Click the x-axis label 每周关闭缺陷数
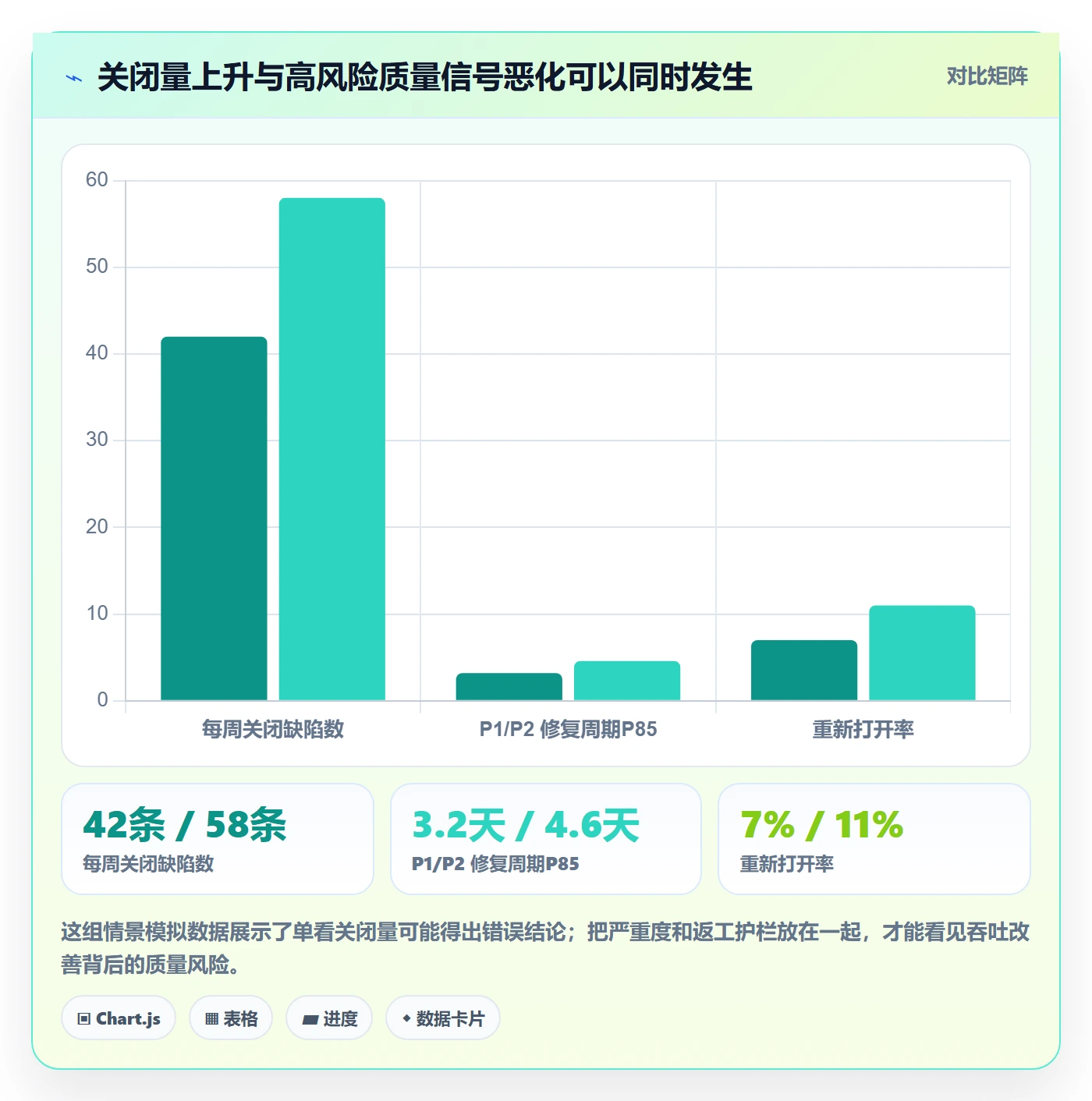The image size is (1092, 1101). (x=273, y=729)
